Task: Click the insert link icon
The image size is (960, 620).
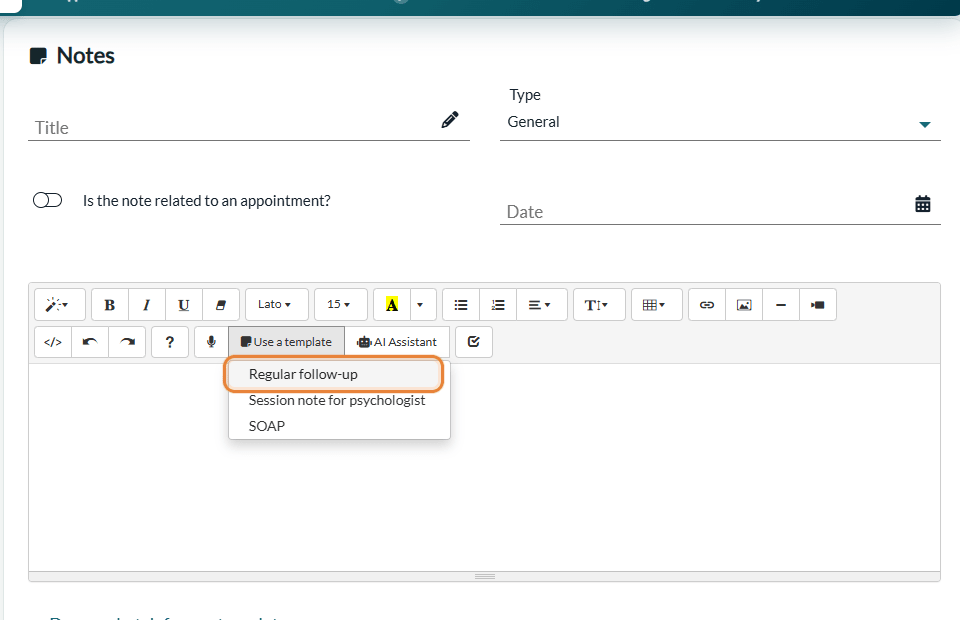Action: click(x=707, y=305)
